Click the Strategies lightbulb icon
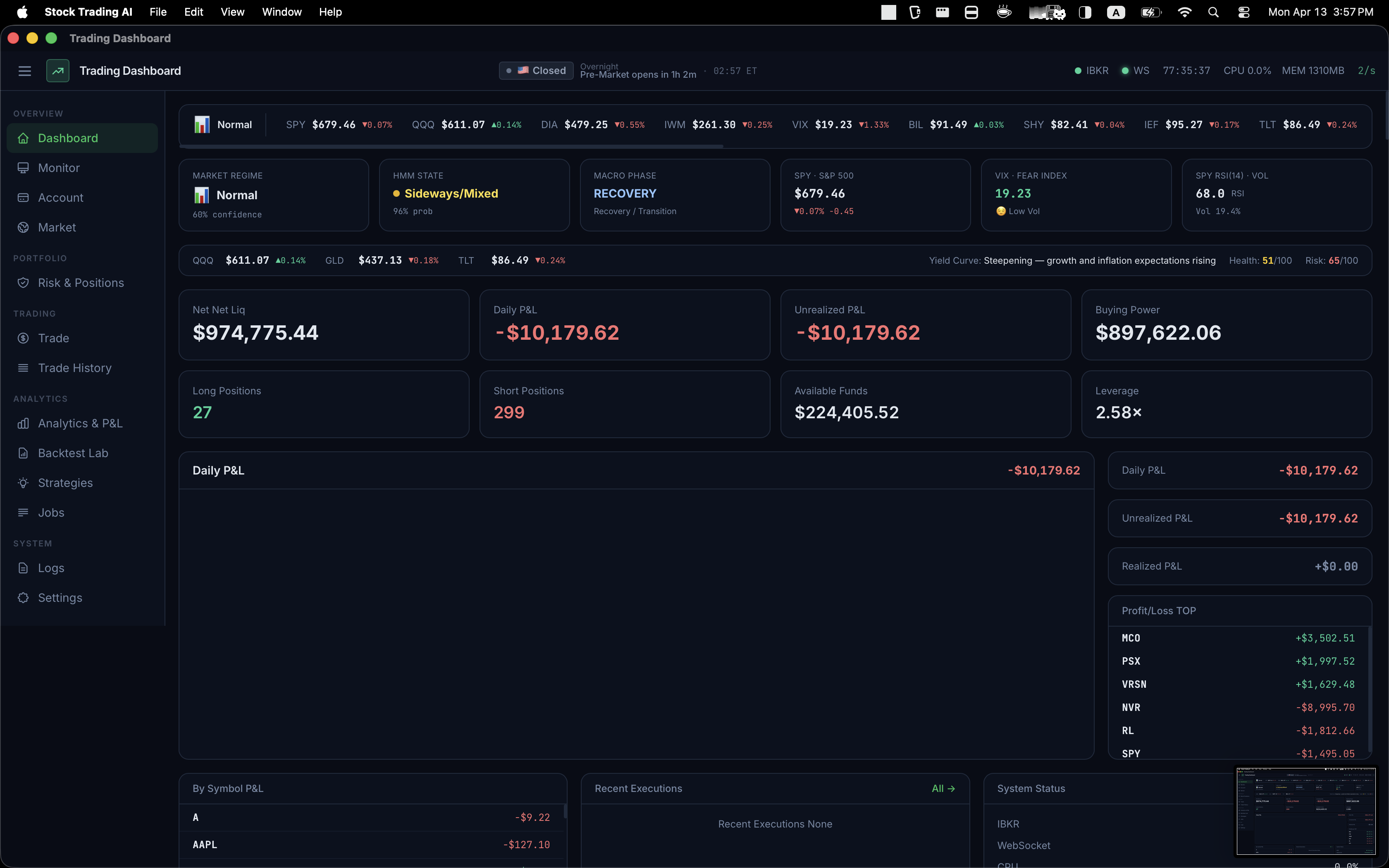Screen dimensions: 1389x868 (x=23, y=483)
